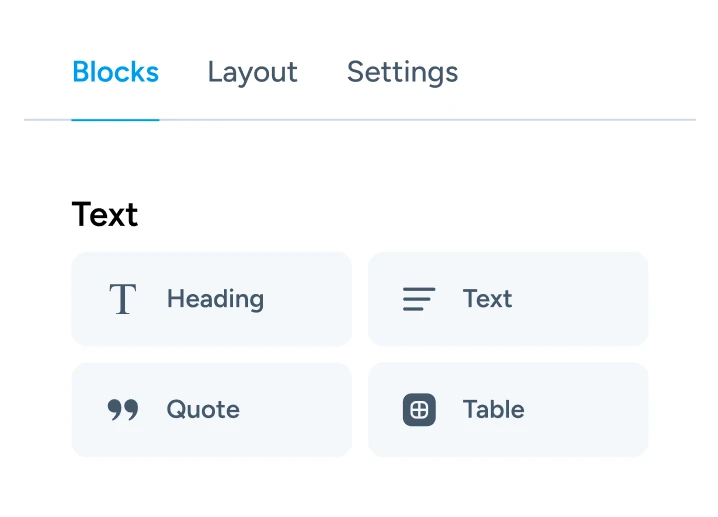Image resolution: width=718 pixels, height=517 pixels.
Task: Click the "Text" label inside the Text block
Action: point(487,299)
